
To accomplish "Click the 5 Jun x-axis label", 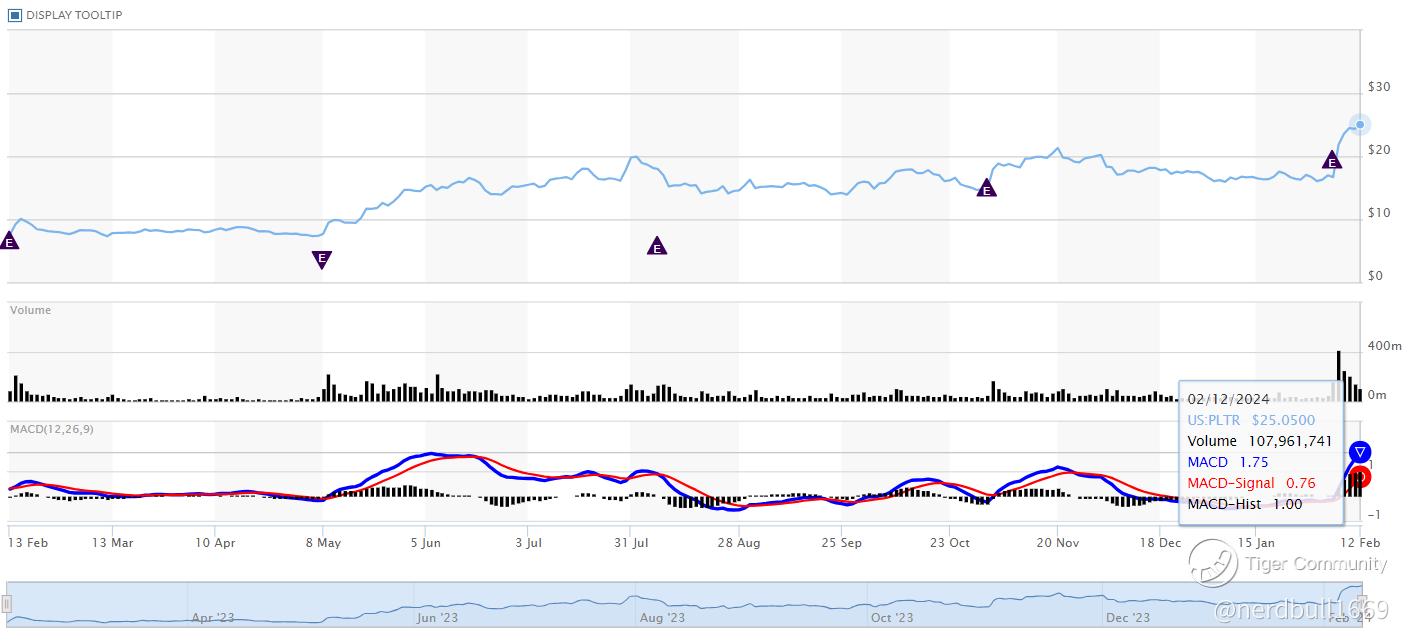I will [426, 542].
